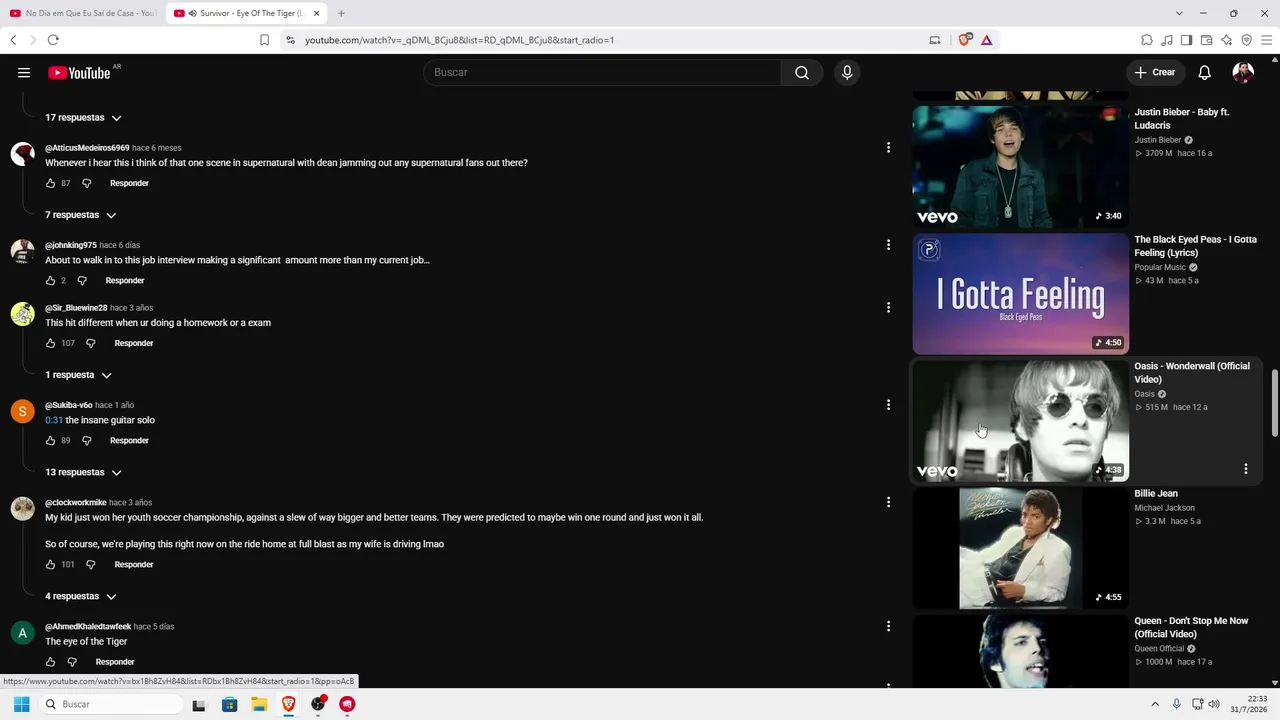The width and height of the screenshot is (1280, 720).
Task: Expand the 1 respuesta thread
Action: coord(78,375)
